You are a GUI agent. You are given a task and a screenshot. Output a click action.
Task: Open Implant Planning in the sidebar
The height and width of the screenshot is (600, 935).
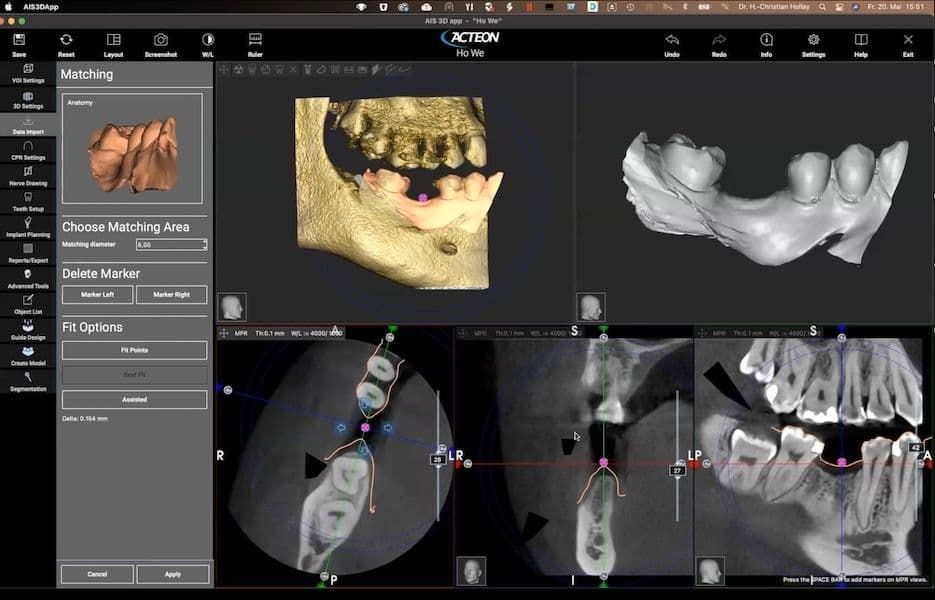click(x=28, y=227)
